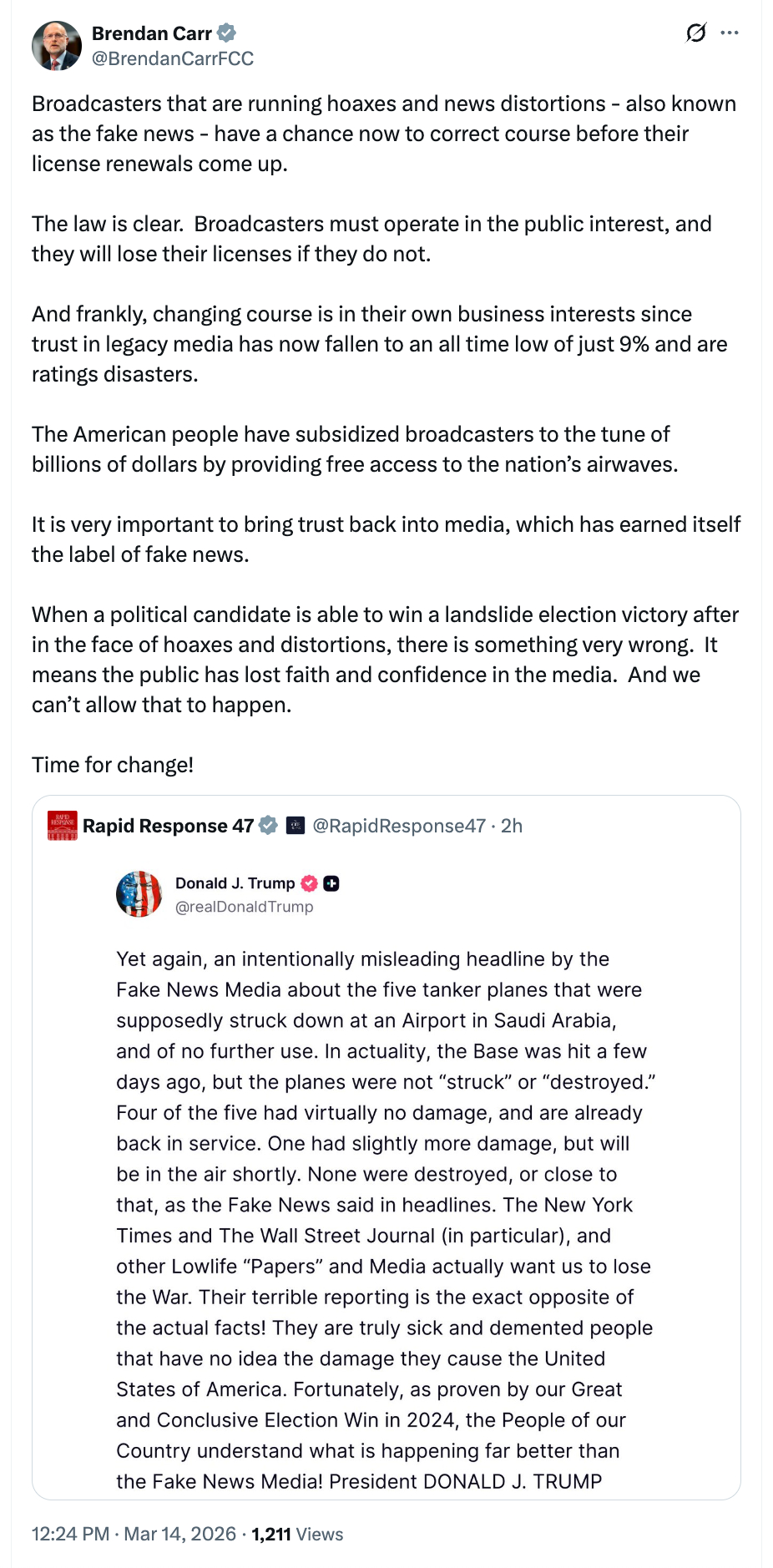Open the Brendan Carr display name link
Viewport: 773px width, 1568px height.
point(151,33)
